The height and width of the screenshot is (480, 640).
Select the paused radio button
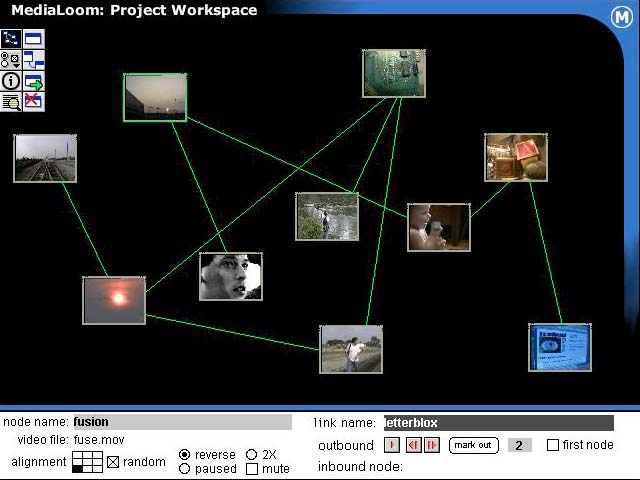point(184,469)
